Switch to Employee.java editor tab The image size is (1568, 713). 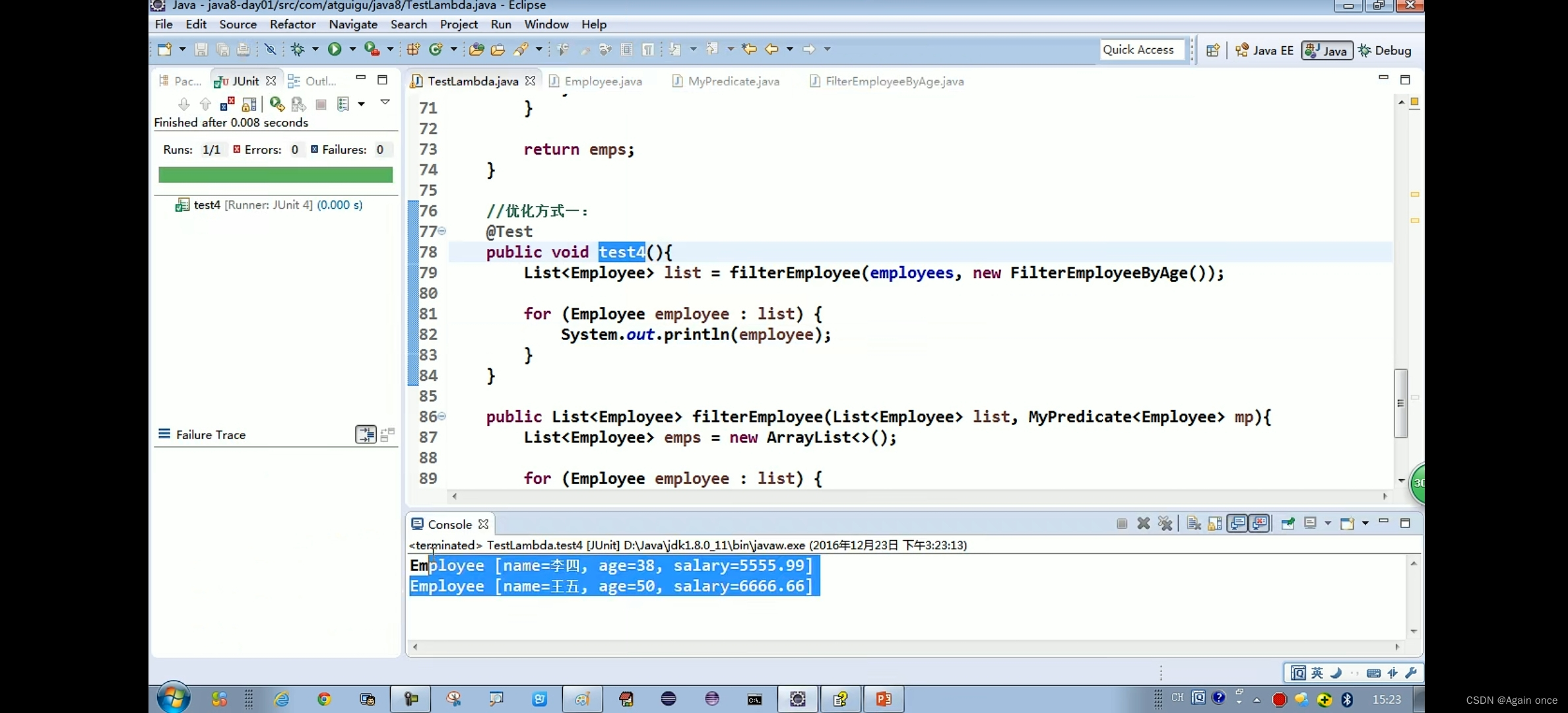point(595,81)
